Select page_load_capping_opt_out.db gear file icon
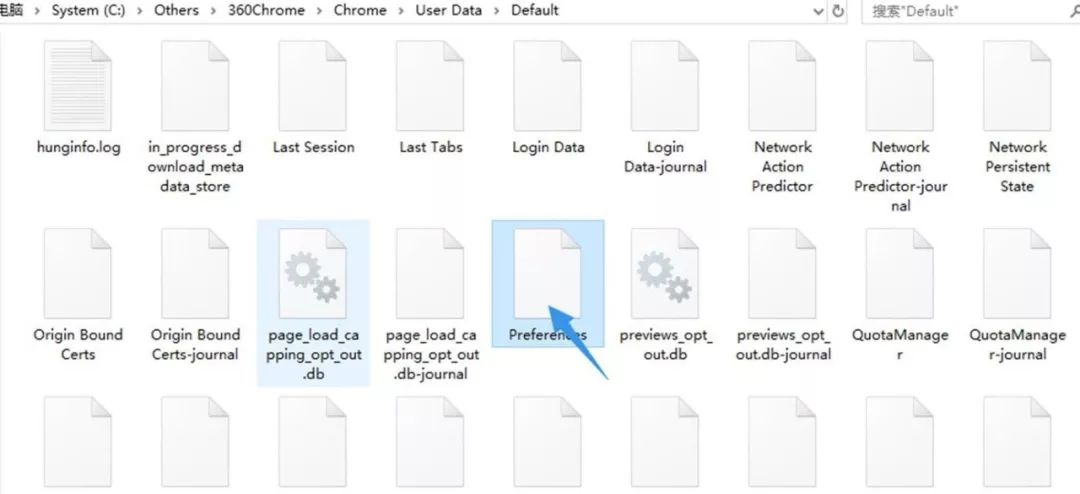1080x494 pixels. (x=312, y=273)
